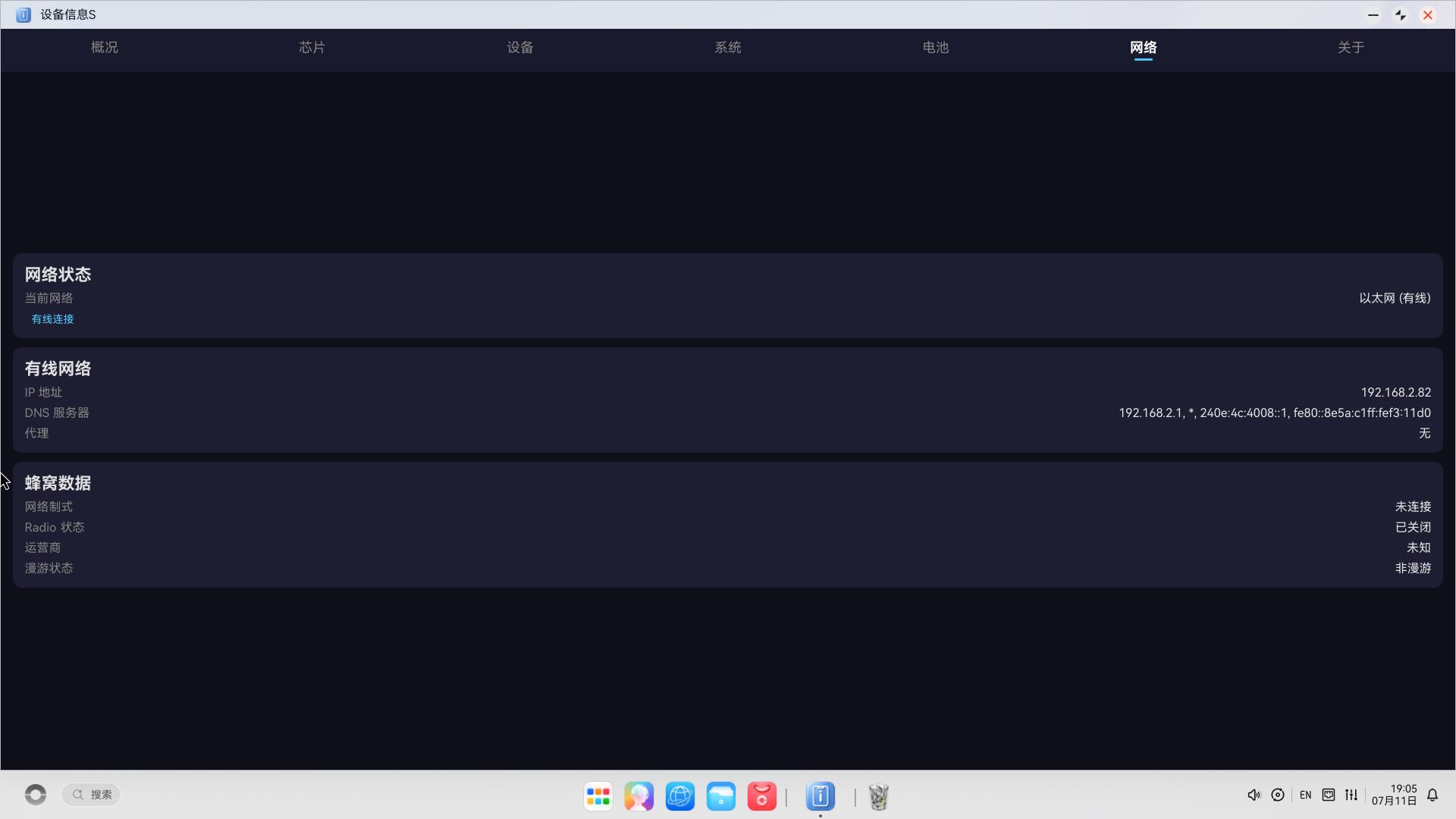Open the 关于 tab
The height and width of the screenshot is (819, 1456).
[x=1351, y=47]
